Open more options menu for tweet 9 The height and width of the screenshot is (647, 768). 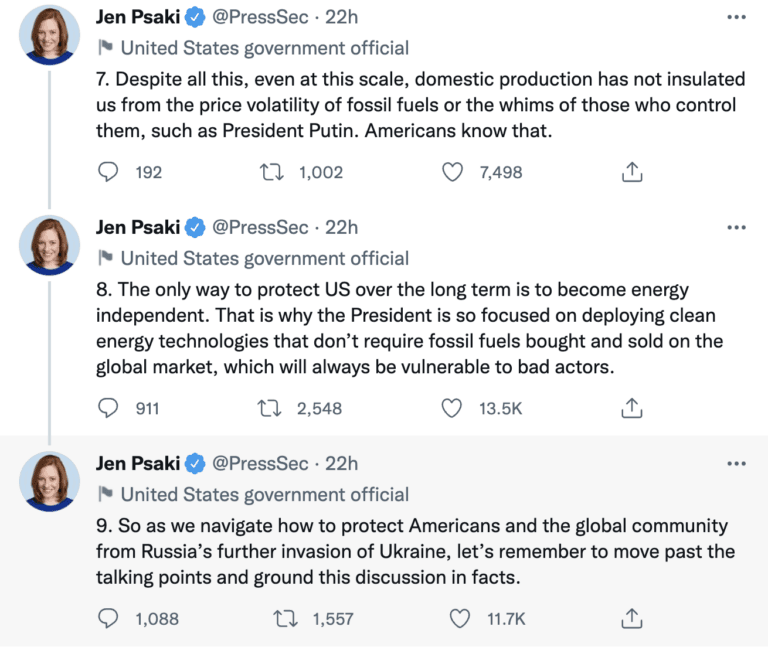737,463
